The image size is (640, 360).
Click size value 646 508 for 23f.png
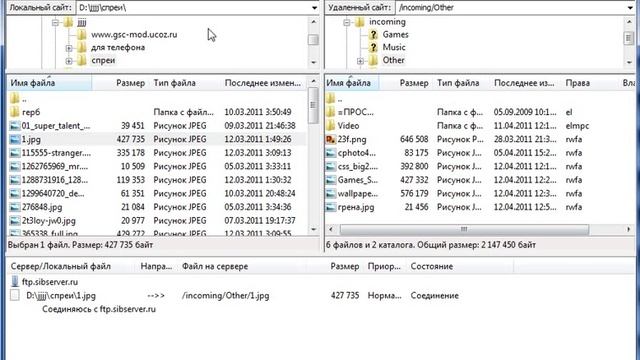(x=414, y=139)
